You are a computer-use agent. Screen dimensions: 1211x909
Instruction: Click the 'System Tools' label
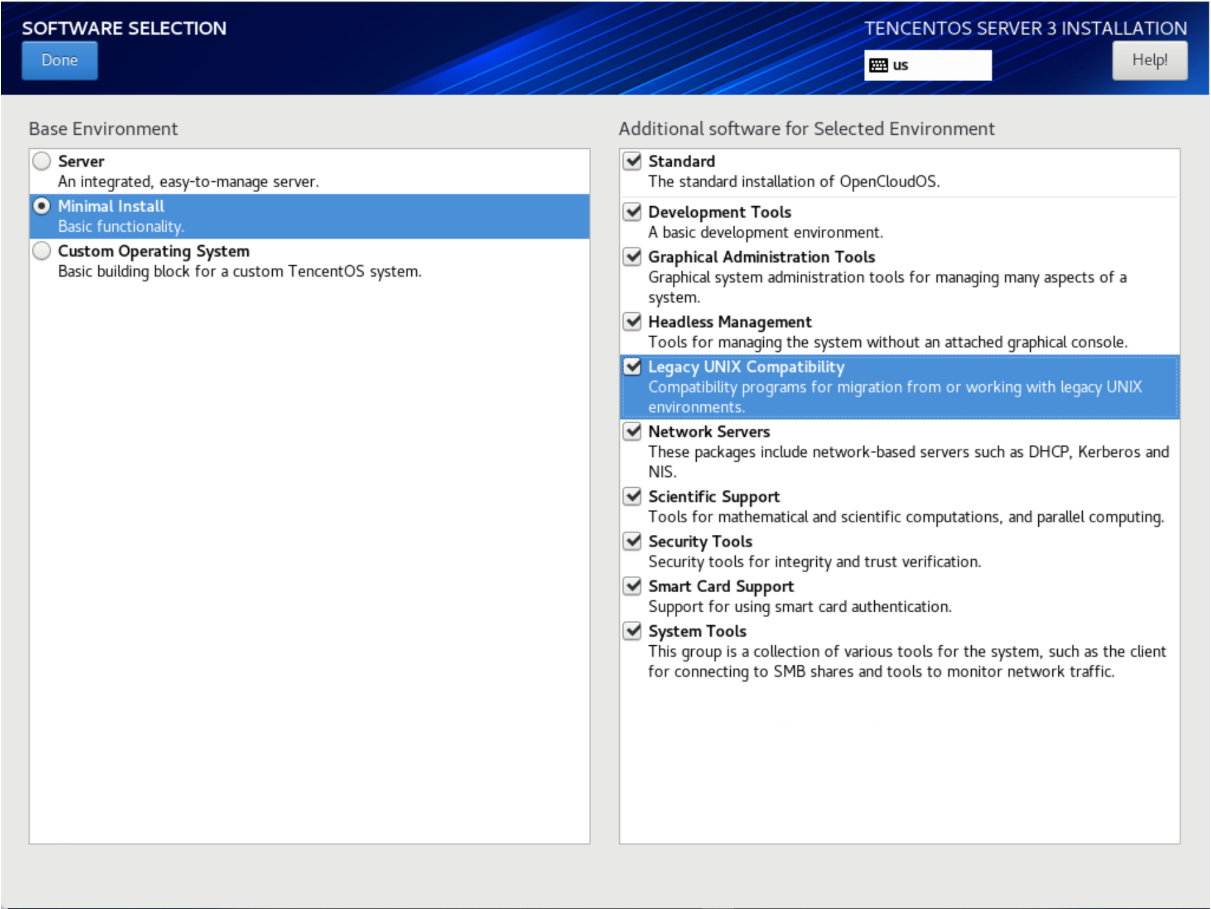(x=697, y=632)
